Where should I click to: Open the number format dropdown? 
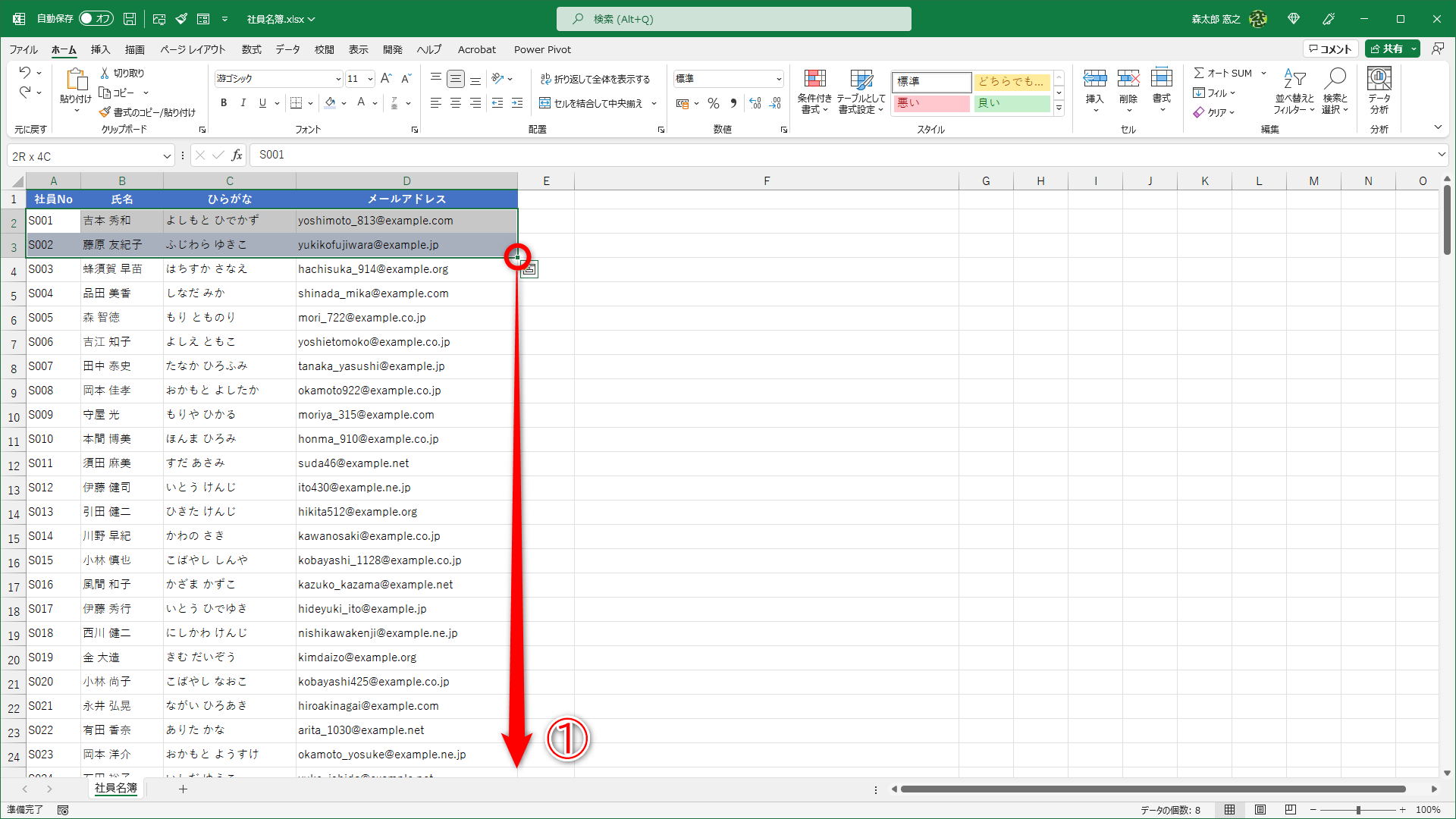point(778,79)
